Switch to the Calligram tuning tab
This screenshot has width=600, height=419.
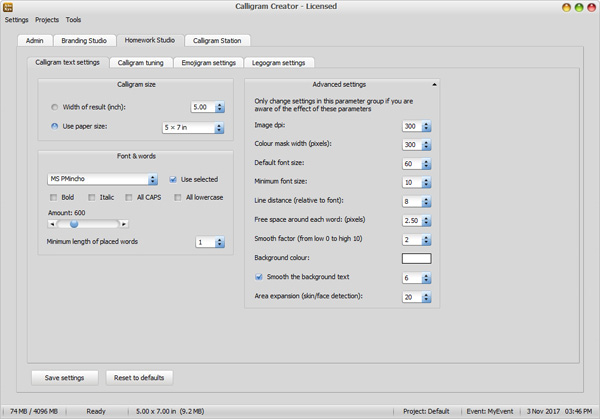point(140,62)
